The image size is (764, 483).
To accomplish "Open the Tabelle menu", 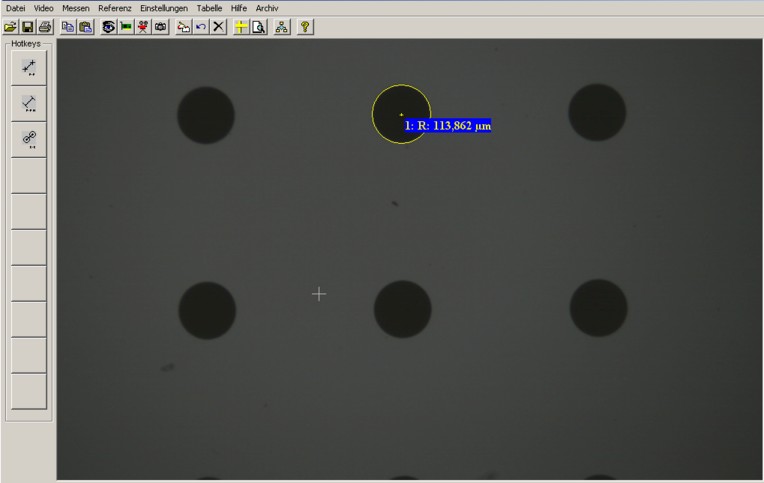I will pos(209,8).
